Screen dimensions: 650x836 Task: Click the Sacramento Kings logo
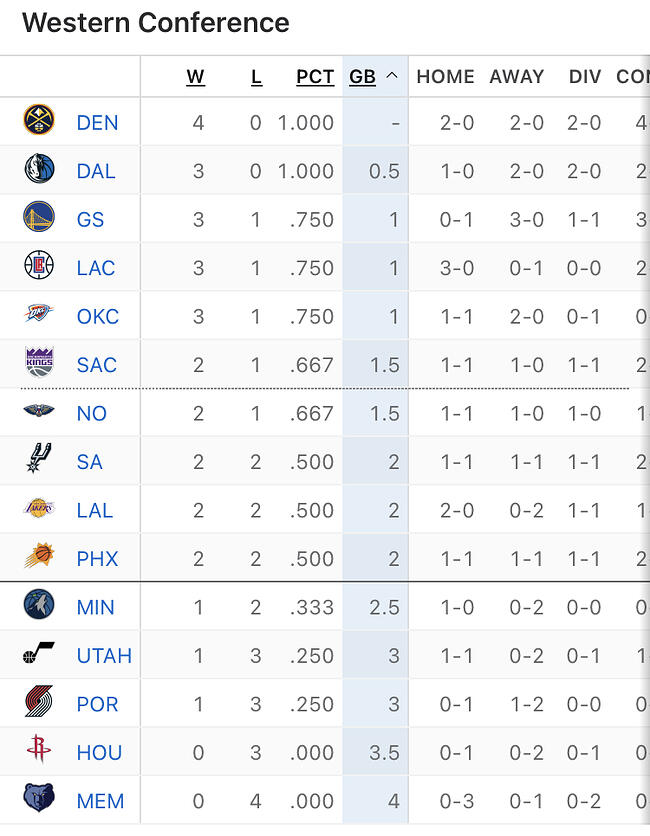[x=39, y=364]
